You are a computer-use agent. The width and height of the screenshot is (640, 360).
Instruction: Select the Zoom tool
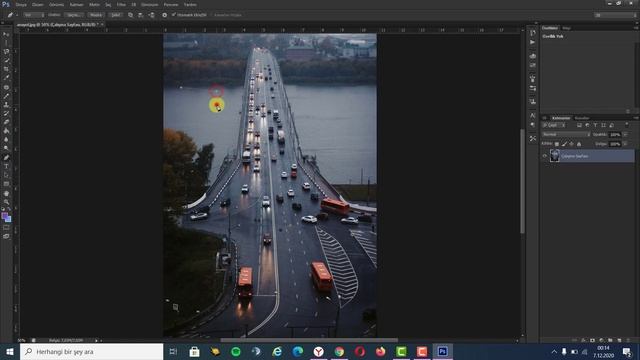pos(6,202)
